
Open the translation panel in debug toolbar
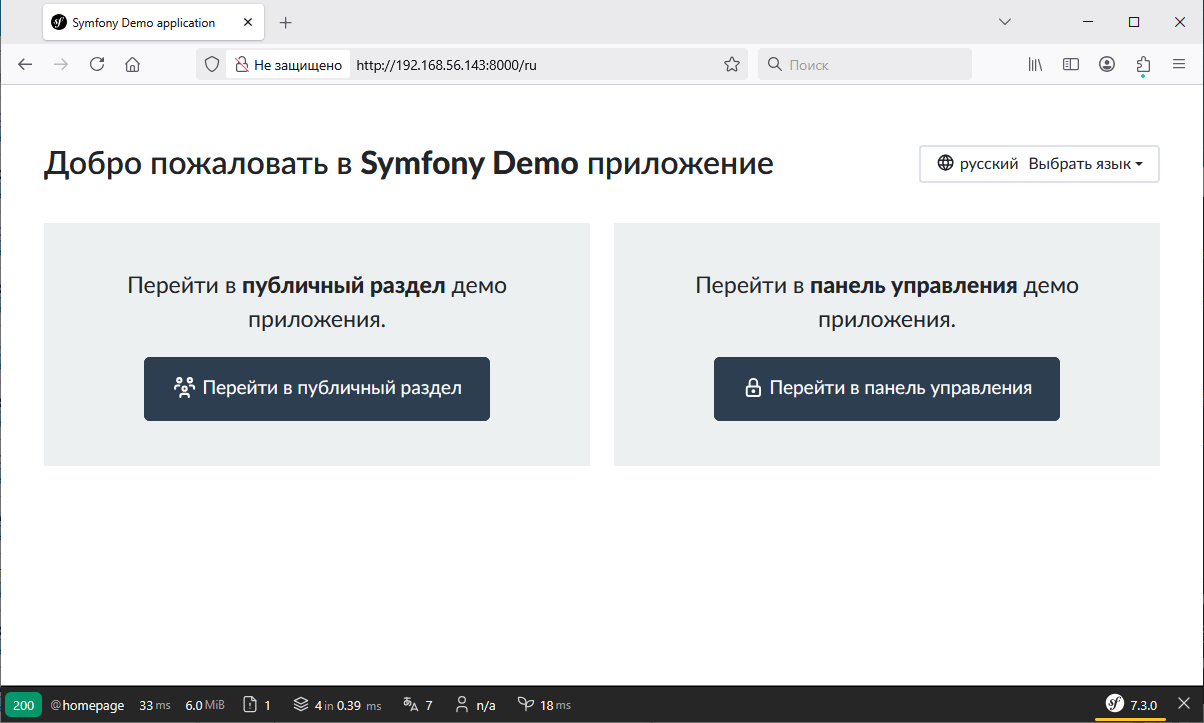point(417,705)
